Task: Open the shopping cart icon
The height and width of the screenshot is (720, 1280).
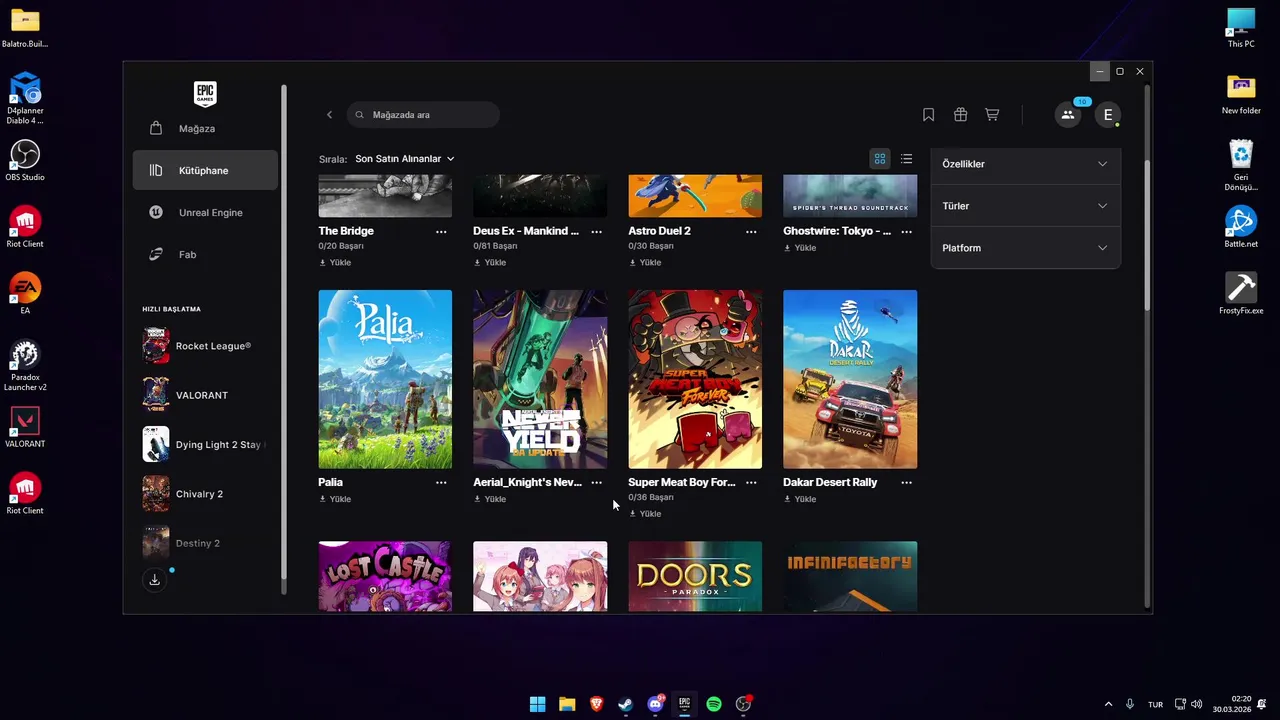Action: click(x=992, y=115)
